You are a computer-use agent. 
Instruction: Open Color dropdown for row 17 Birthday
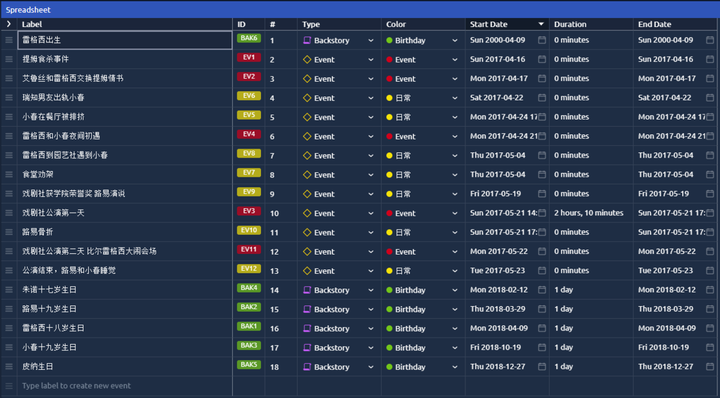point(455,348)
